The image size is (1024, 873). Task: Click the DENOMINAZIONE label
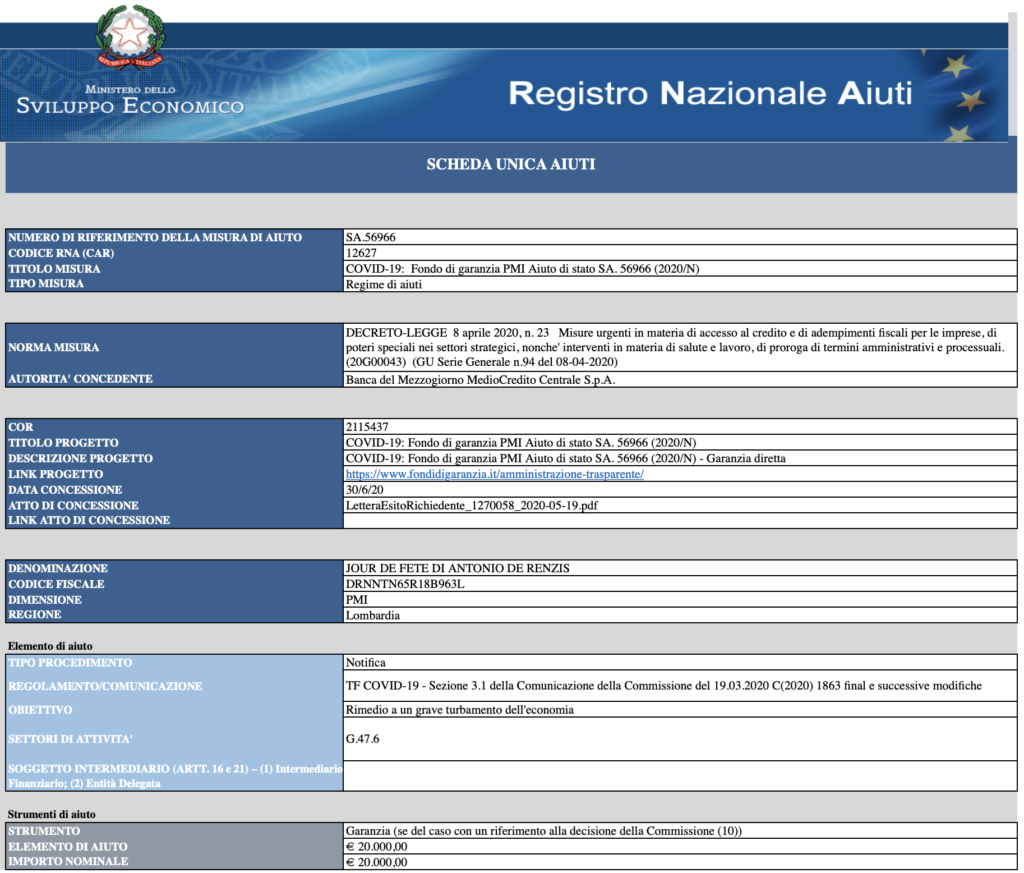click(58, 568)
